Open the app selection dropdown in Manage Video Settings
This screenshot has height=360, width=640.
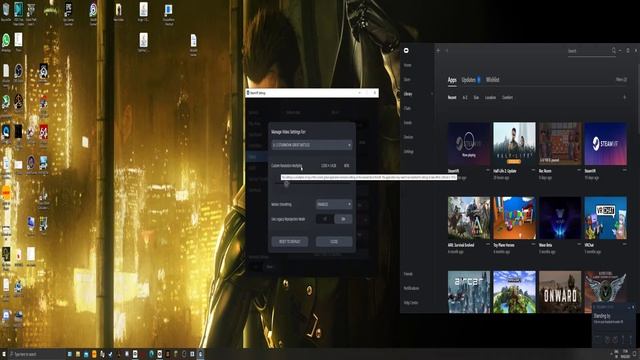(x=312, y=145)
